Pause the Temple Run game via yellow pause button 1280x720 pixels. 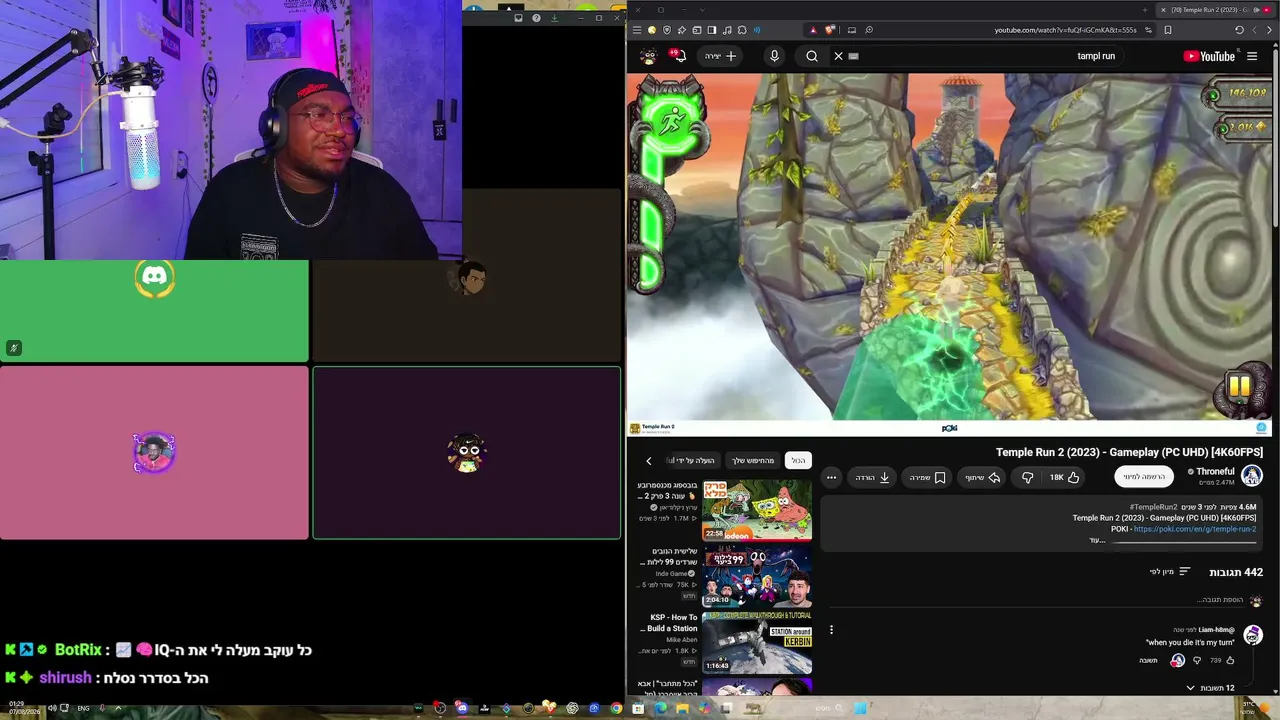click(x=1240, y=386)
